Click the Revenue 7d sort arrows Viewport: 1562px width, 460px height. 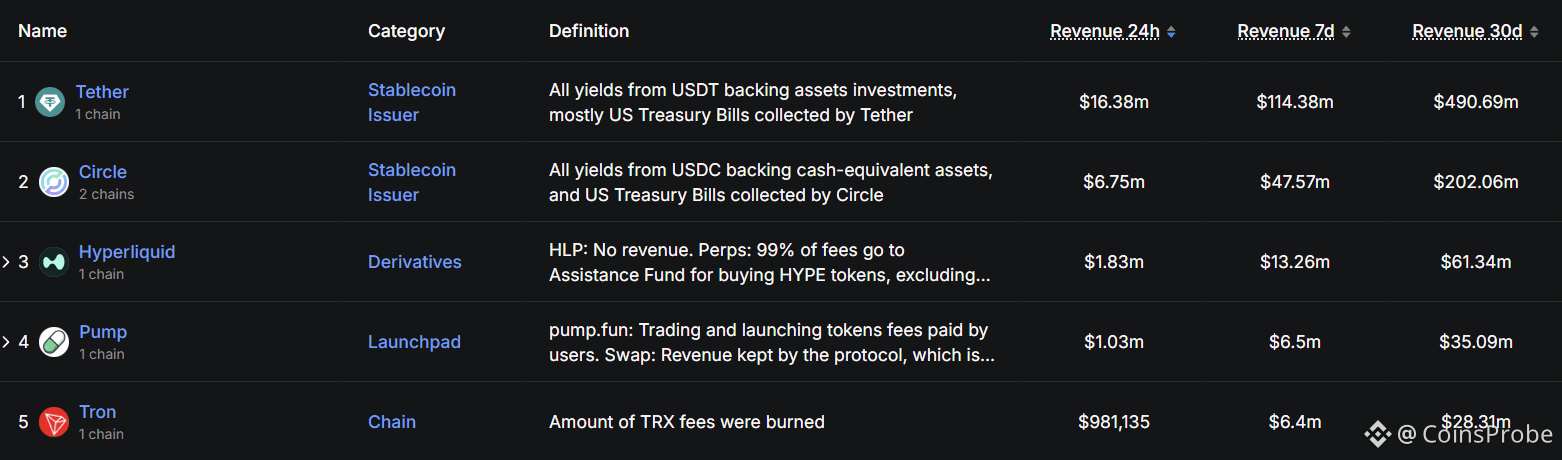click(x=1346, y=32)
